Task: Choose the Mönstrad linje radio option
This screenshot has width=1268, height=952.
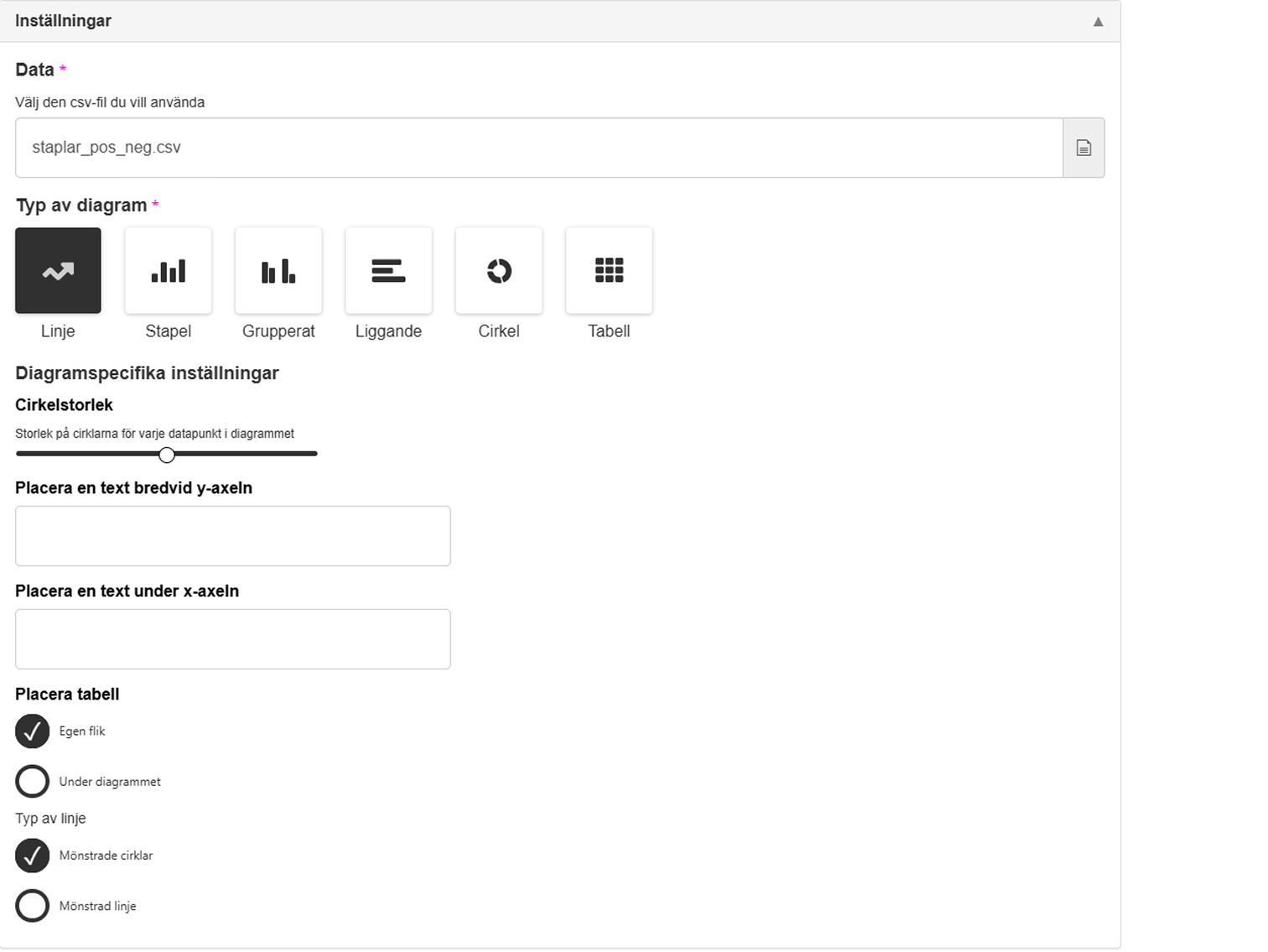Action: [33, 906]
